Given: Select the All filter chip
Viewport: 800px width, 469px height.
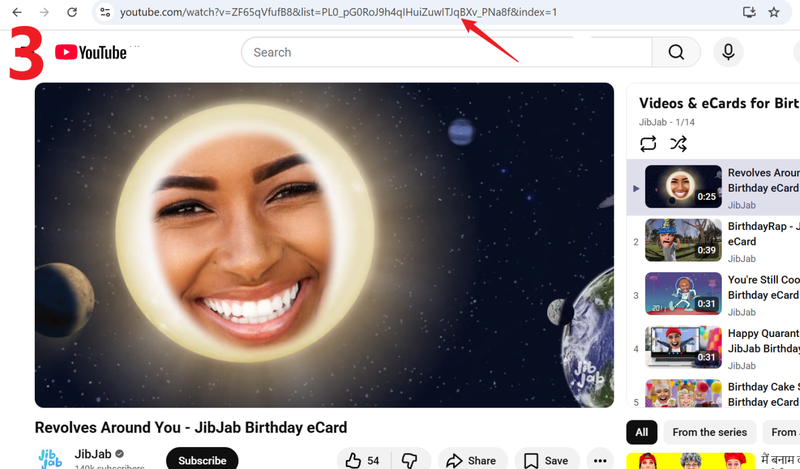Looking at the screenshot, I should (641, 432).
